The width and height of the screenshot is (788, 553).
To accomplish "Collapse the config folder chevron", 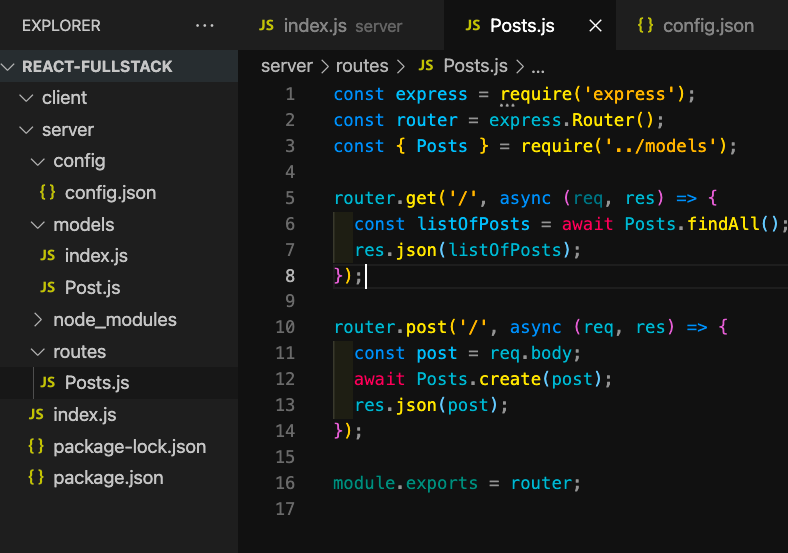I will (x=38, y=161).
